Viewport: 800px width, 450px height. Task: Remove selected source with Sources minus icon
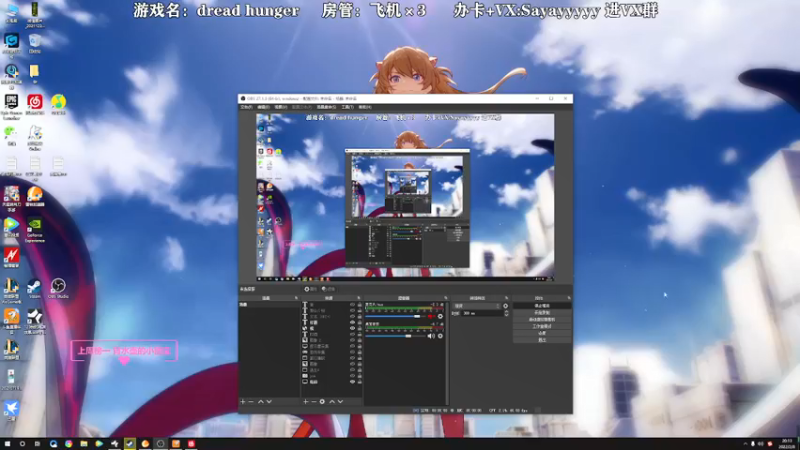[x=313, y=402]
